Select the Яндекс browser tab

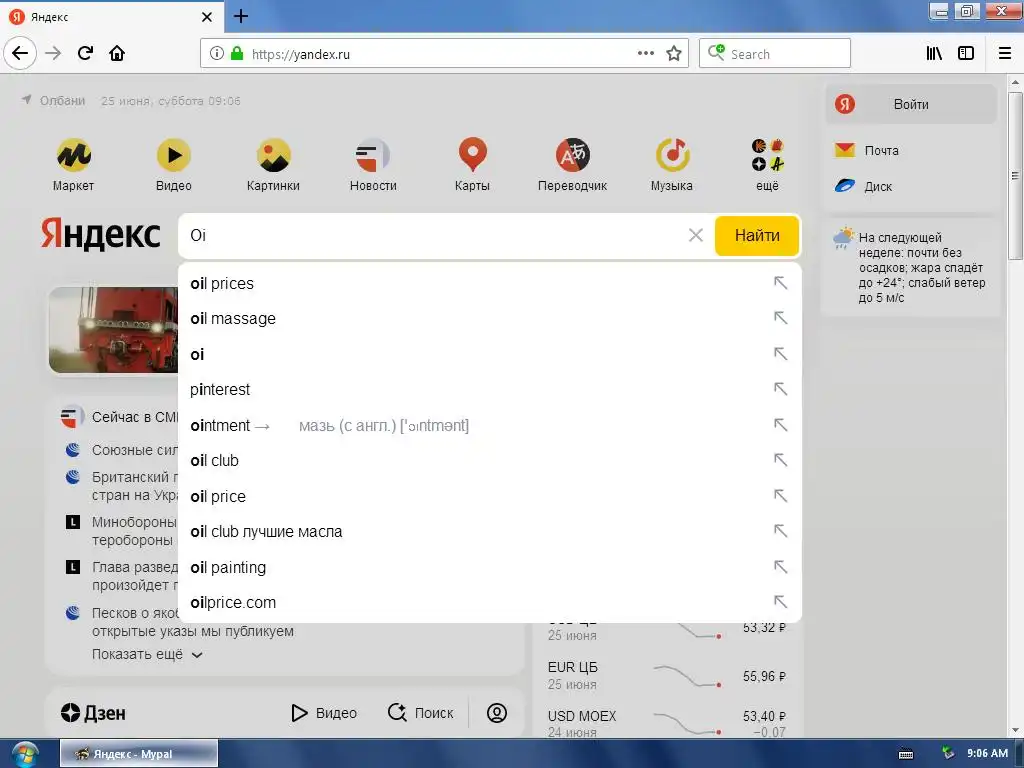(111, 17)
